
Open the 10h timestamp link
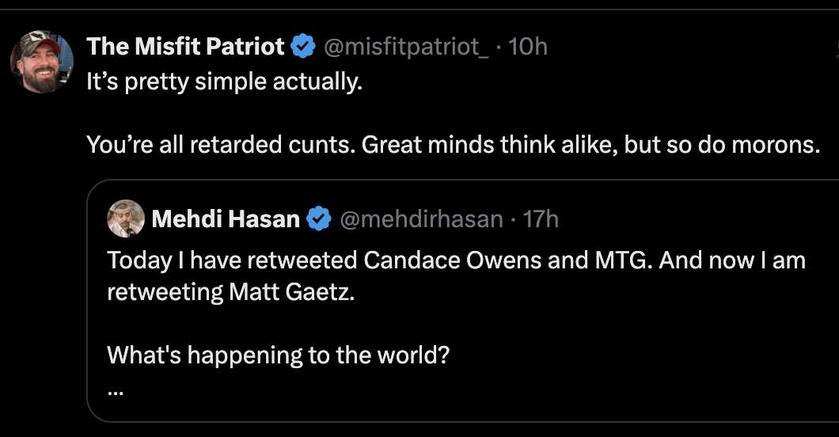(528, 46)
